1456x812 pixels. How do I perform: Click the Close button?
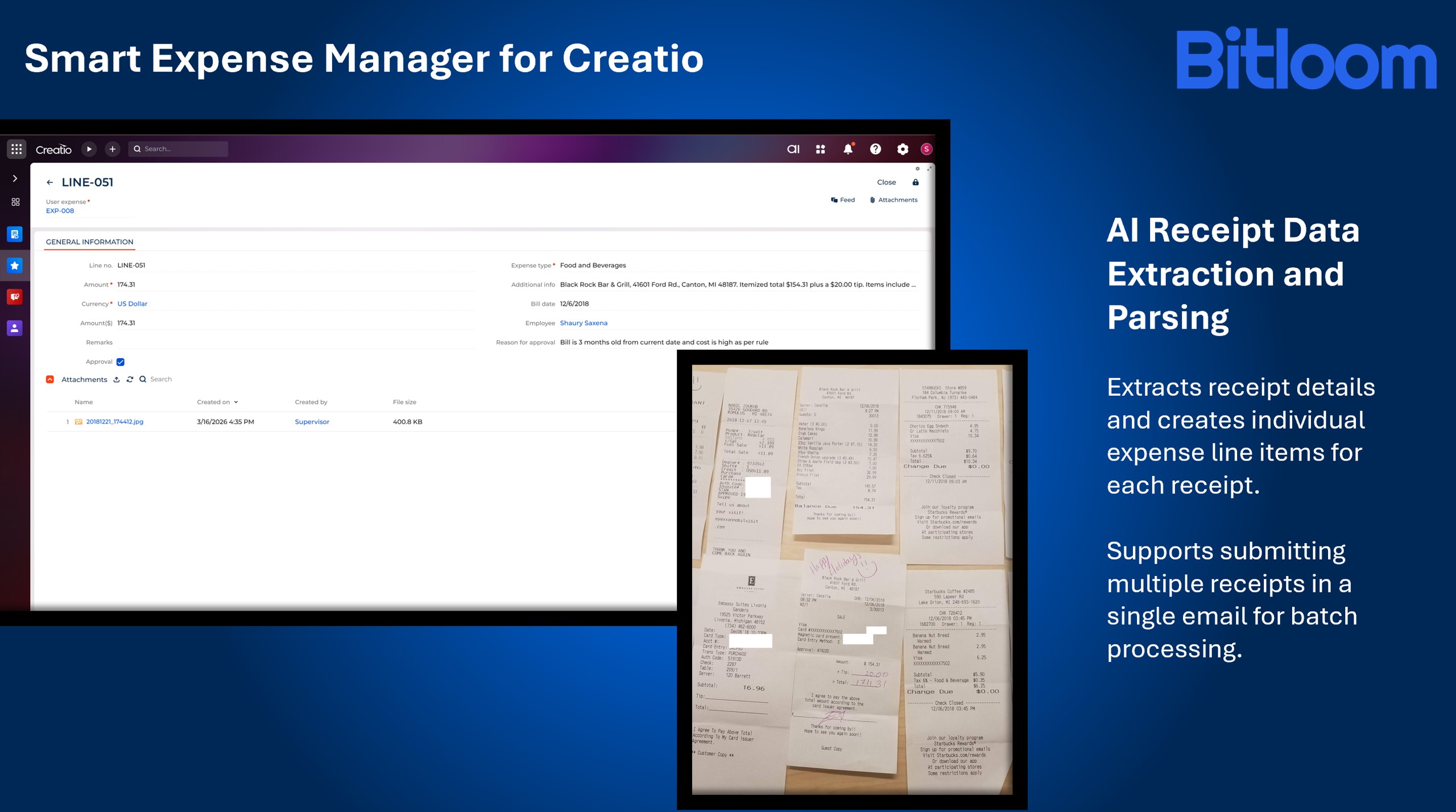[886, 183]
